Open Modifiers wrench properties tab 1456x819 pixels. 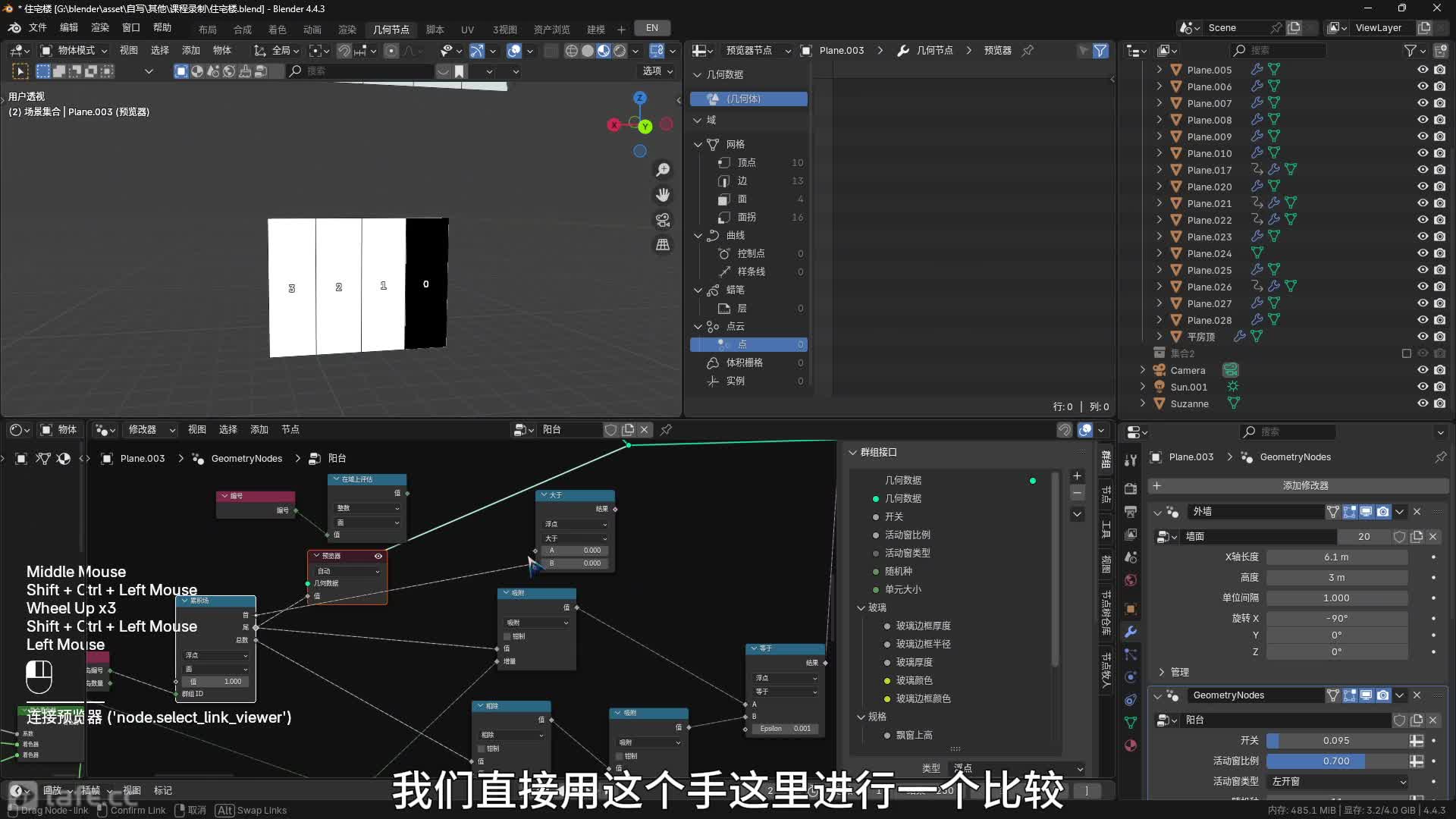tap(1131, 632)
